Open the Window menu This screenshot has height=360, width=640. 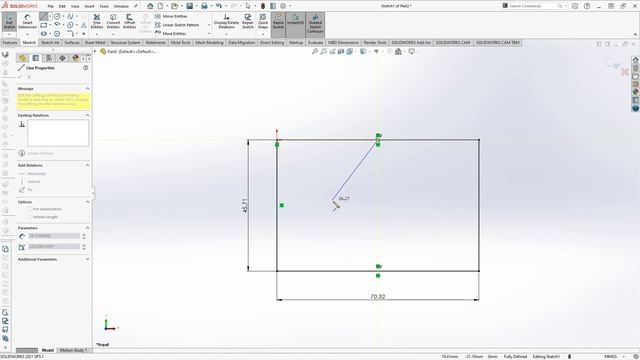tap(121, 6)
